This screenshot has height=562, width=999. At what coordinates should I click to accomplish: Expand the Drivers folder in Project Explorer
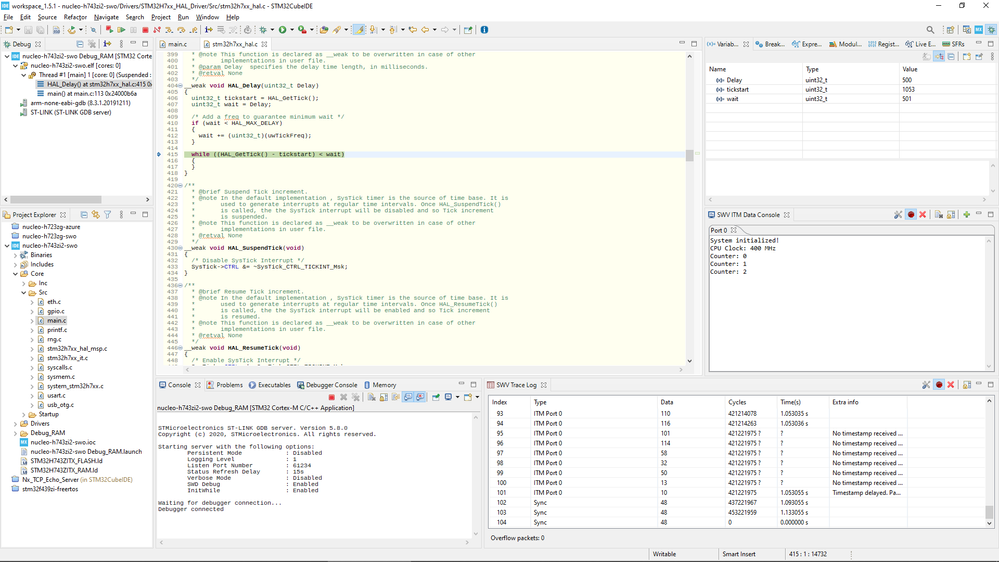click(16, 424)
